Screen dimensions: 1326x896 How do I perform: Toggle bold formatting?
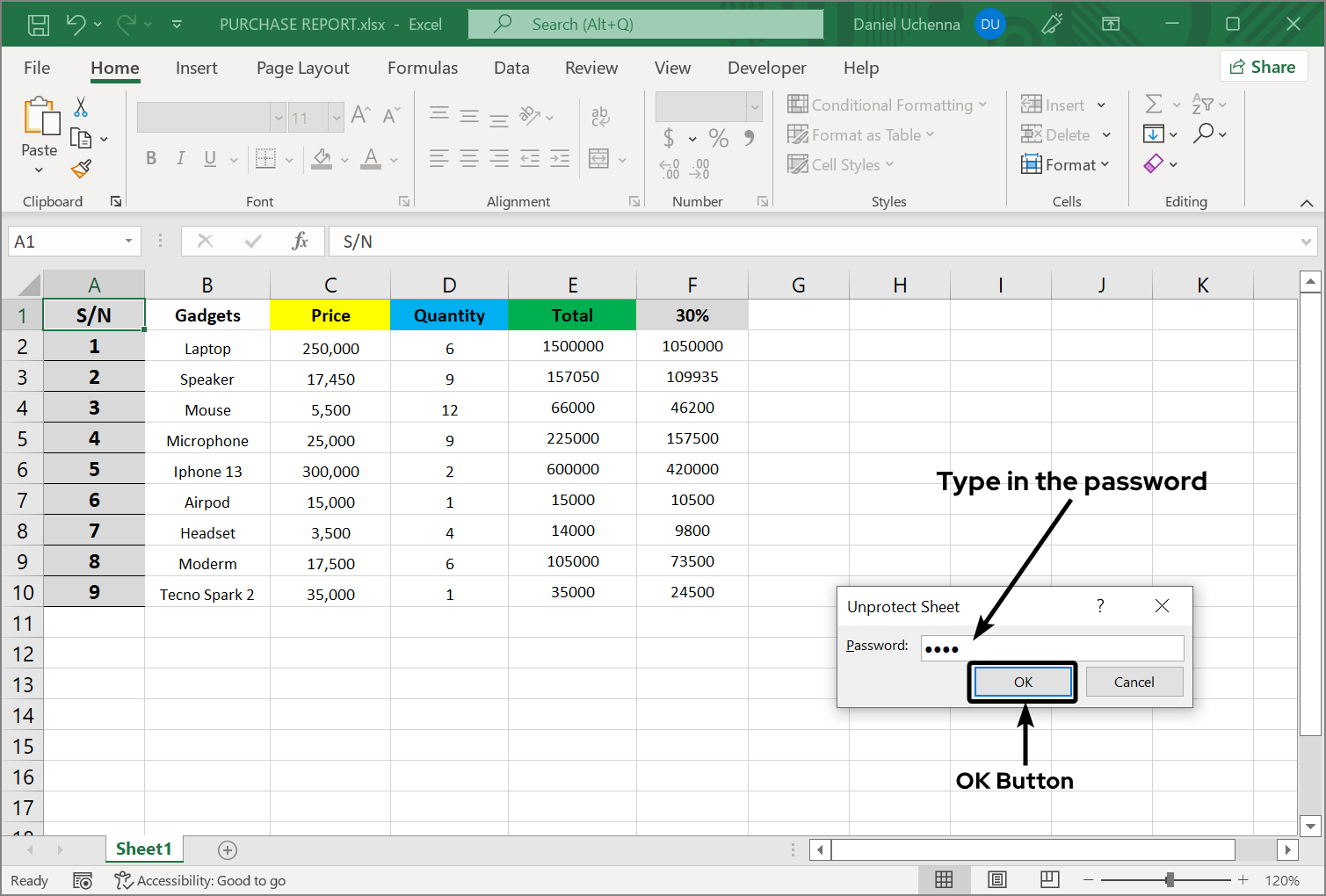(150, 158)
